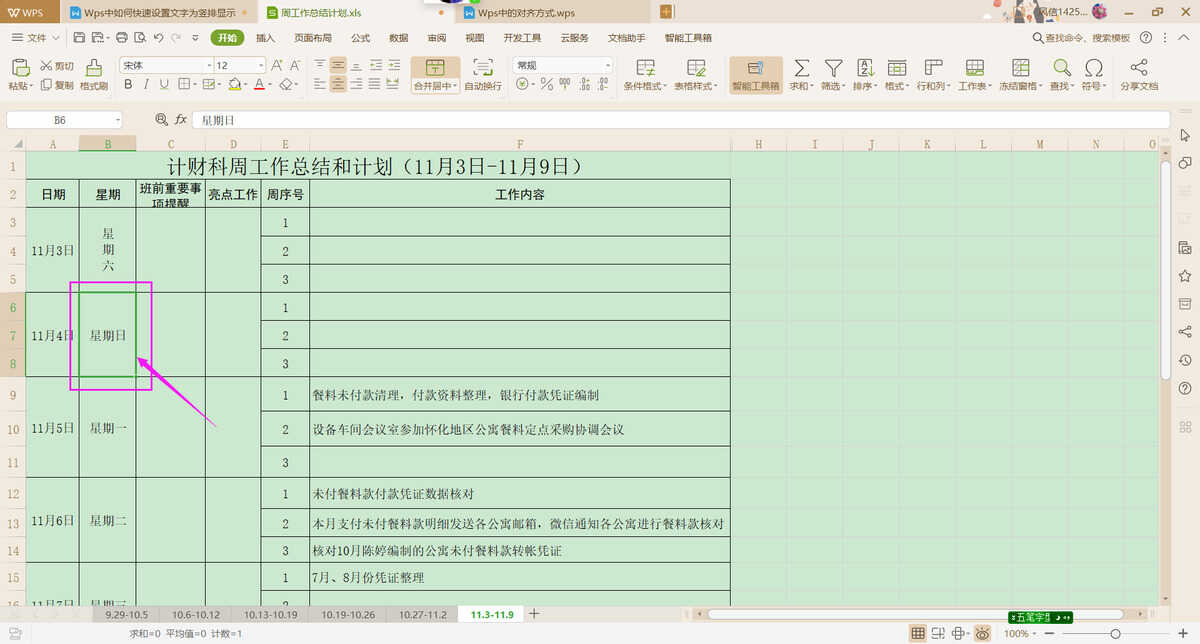The height and width of the screenshot is (644, 1200).
Task: Click the font color red A swatch
Action: coord(258,85)
